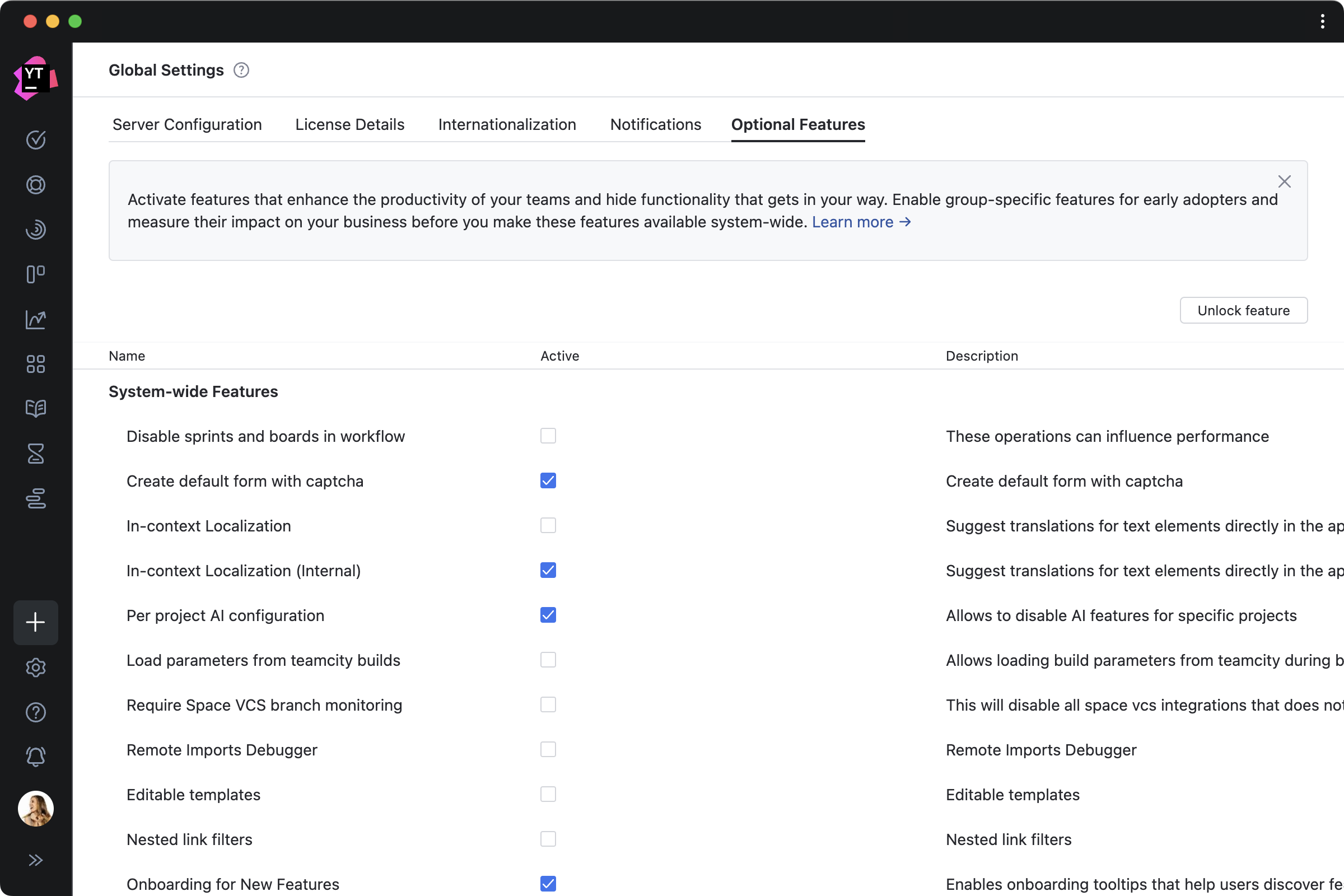Open Global Settings help circle icon
The image size is (1344, 896).
click(x=241, y=69)
